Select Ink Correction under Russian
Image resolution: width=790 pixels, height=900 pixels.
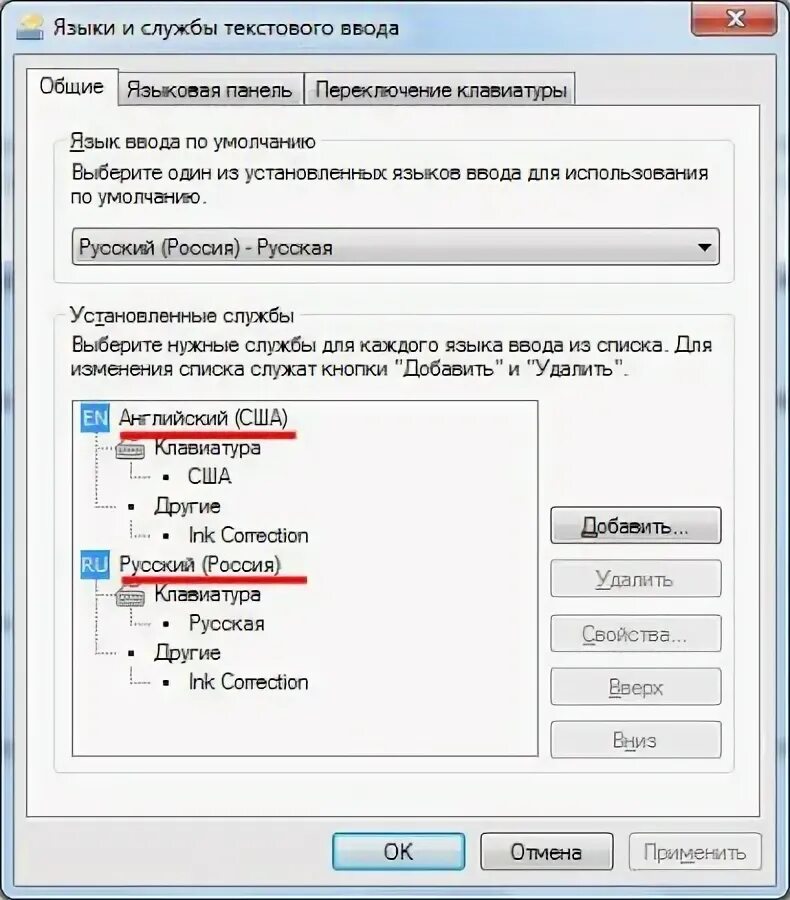[x=249, y=682]
